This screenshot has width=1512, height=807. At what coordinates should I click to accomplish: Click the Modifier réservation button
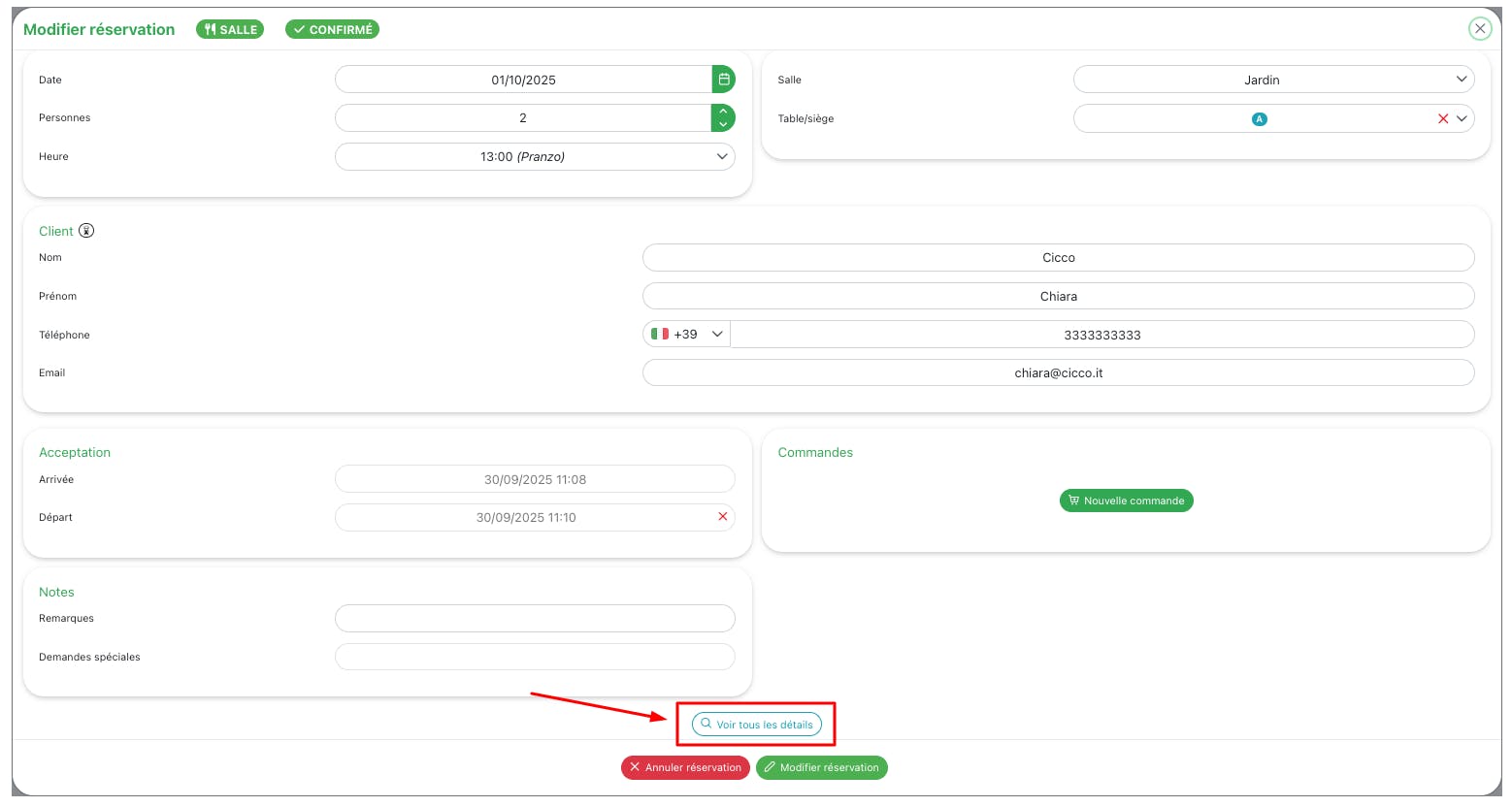pyautogui.click(x=821, y=767)
